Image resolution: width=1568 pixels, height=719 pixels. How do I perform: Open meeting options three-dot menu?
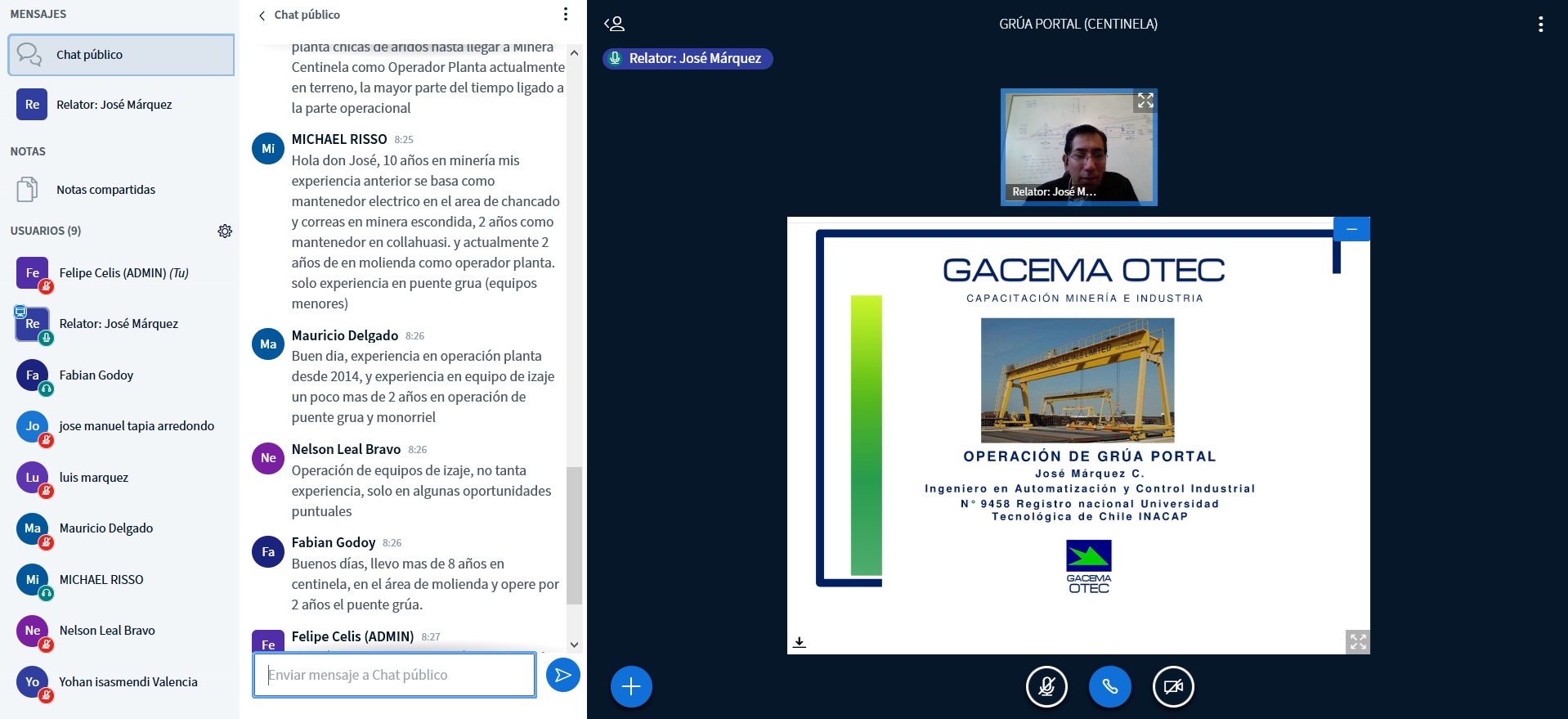tap(1540, 25)
